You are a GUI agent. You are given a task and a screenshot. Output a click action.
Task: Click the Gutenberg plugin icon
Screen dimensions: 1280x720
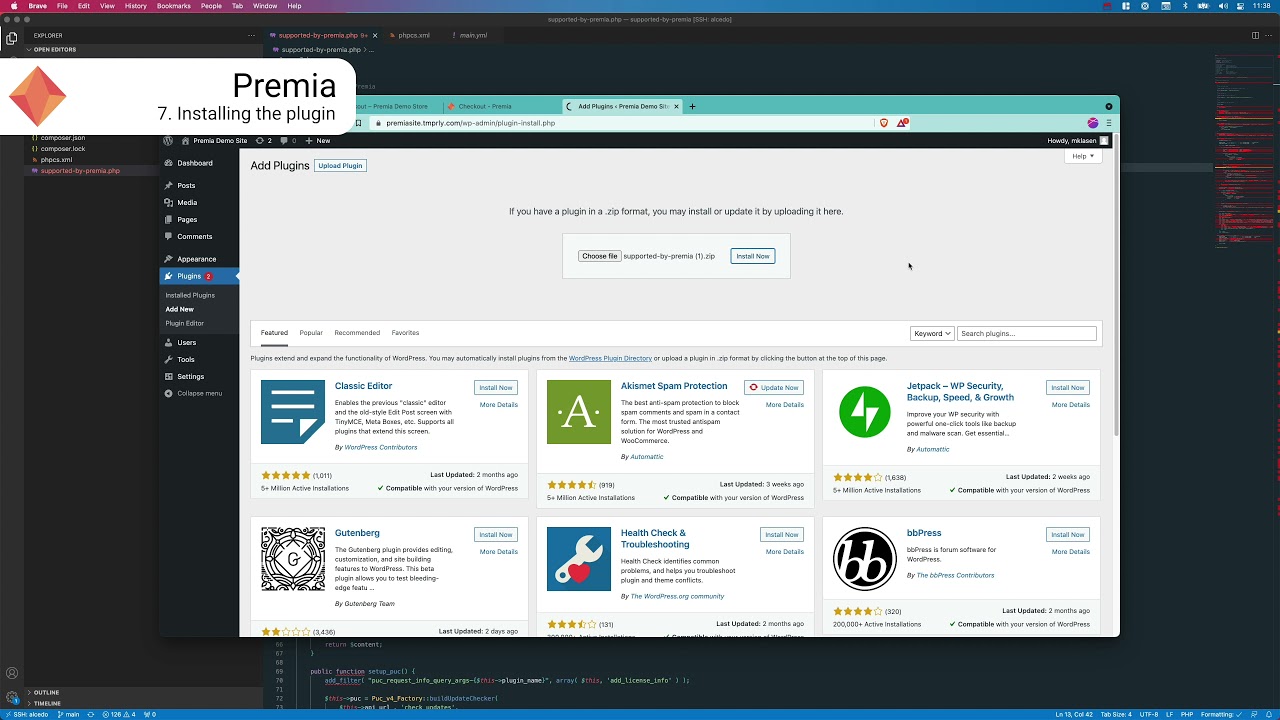click(x=293, y=559)
